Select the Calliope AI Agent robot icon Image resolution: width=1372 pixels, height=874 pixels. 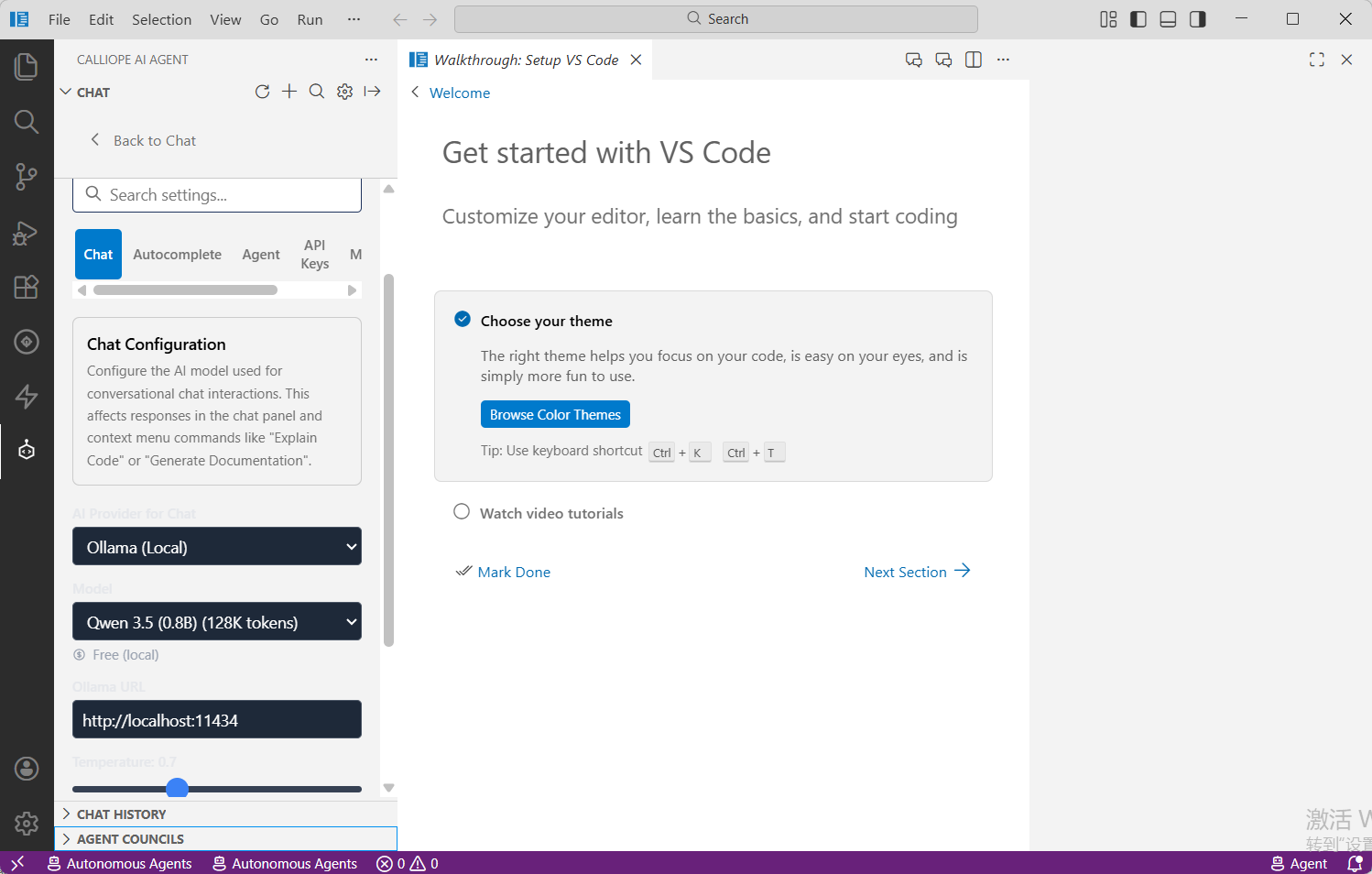(x=27, y=450)
